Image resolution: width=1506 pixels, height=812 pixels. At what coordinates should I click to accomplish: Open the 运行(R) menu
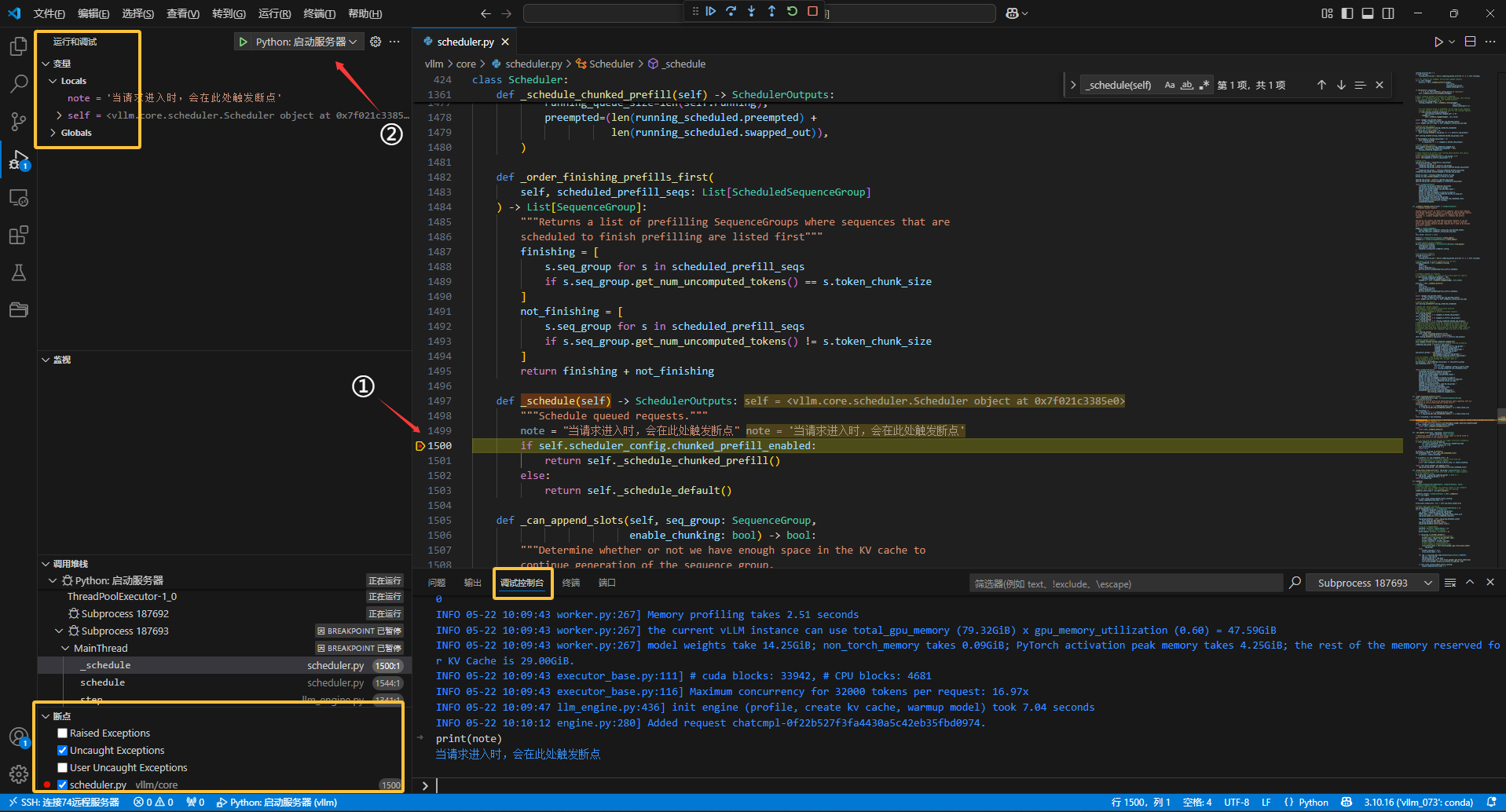pos(274,13)
